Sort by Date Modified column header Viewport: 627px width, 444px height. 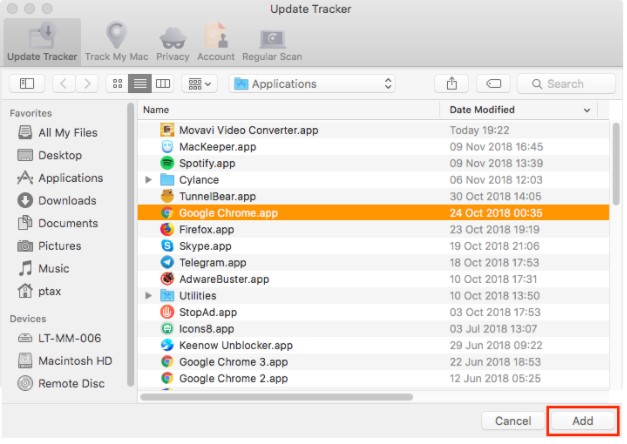click(518, 110)
